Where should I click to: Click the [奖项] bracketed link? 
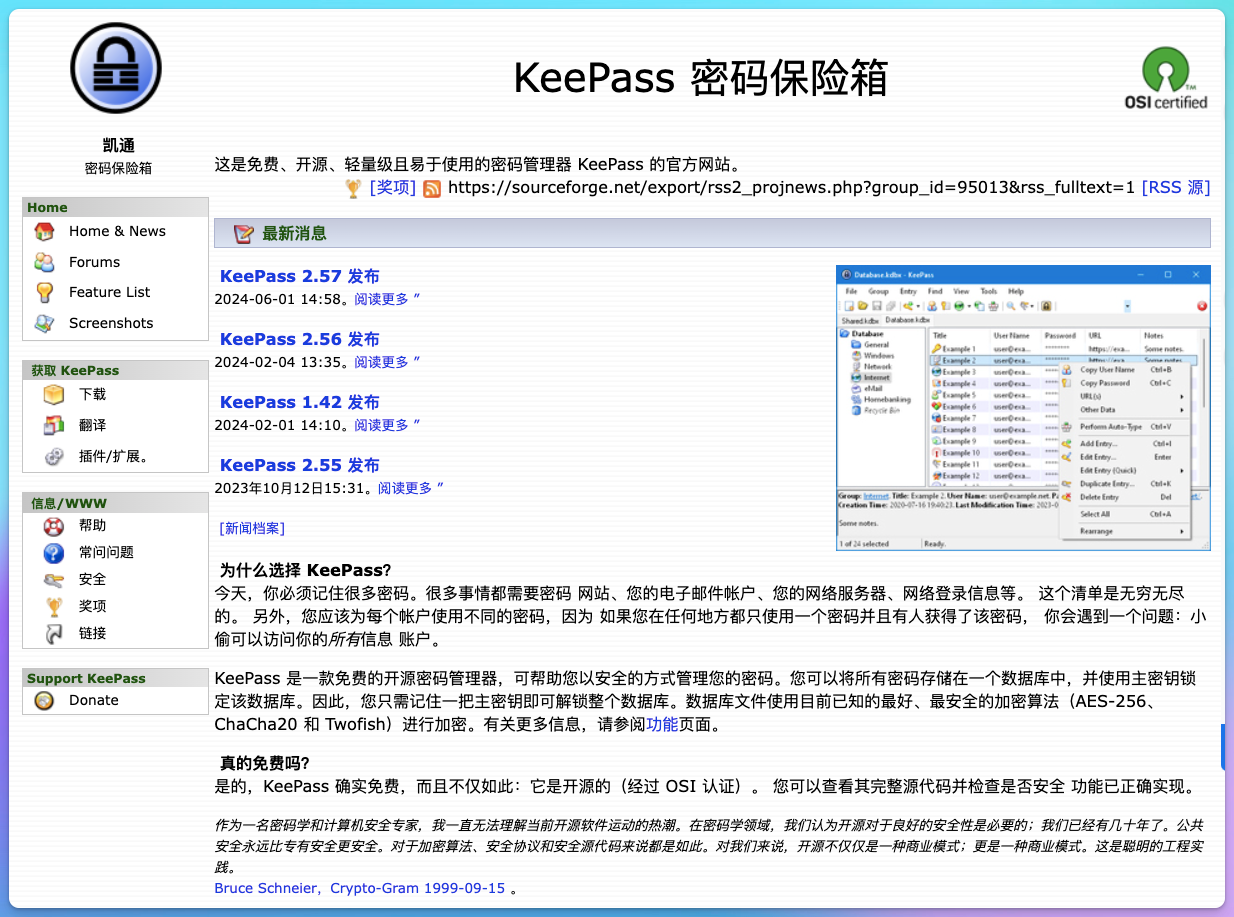[x=392, y=188]
